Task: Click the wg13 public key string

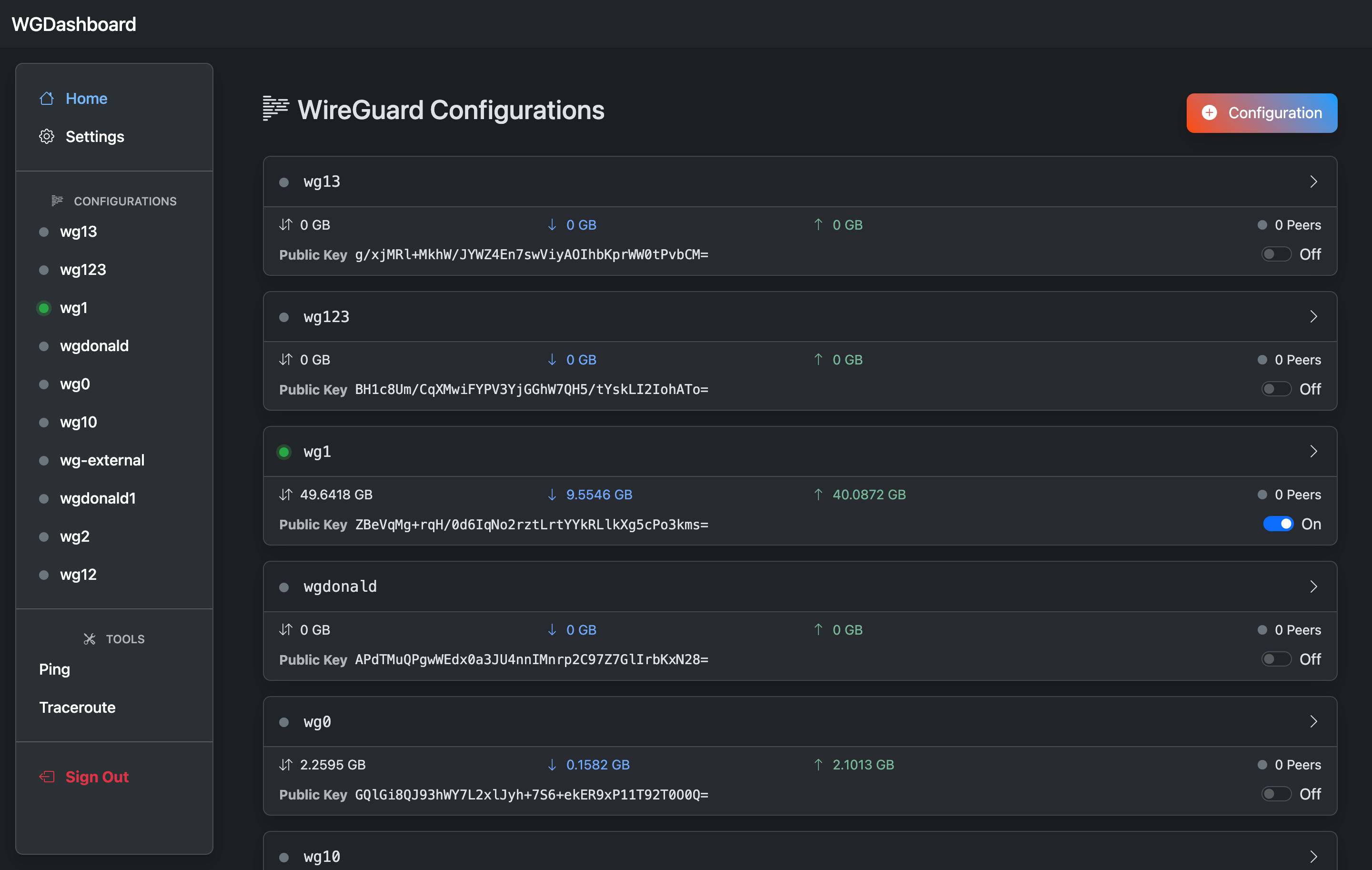Action: (532, 254)
